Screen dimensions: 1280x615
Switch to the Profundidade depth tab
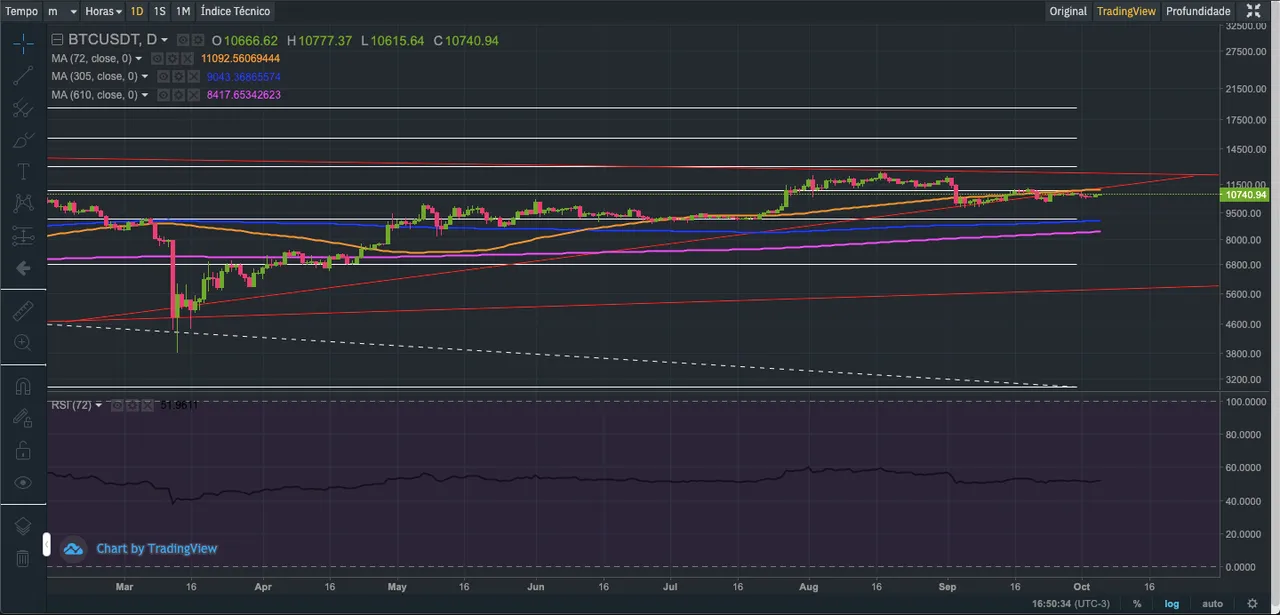pyautogui.click(x=1198, y=11)
